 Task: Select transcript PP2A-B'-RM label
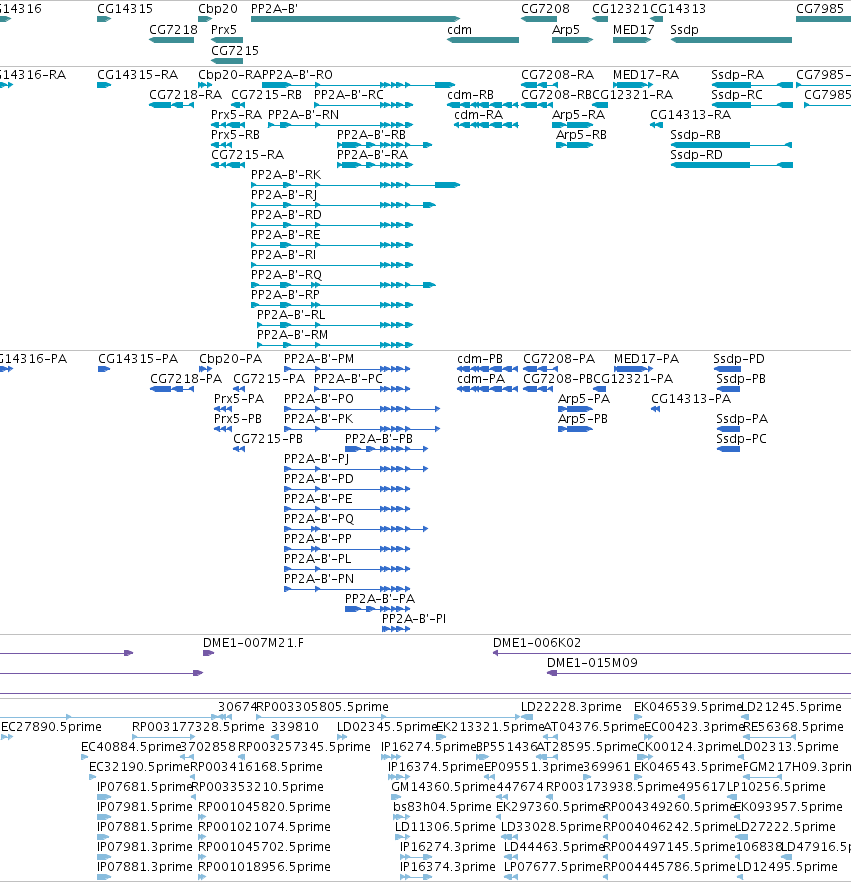pos(292,335)
